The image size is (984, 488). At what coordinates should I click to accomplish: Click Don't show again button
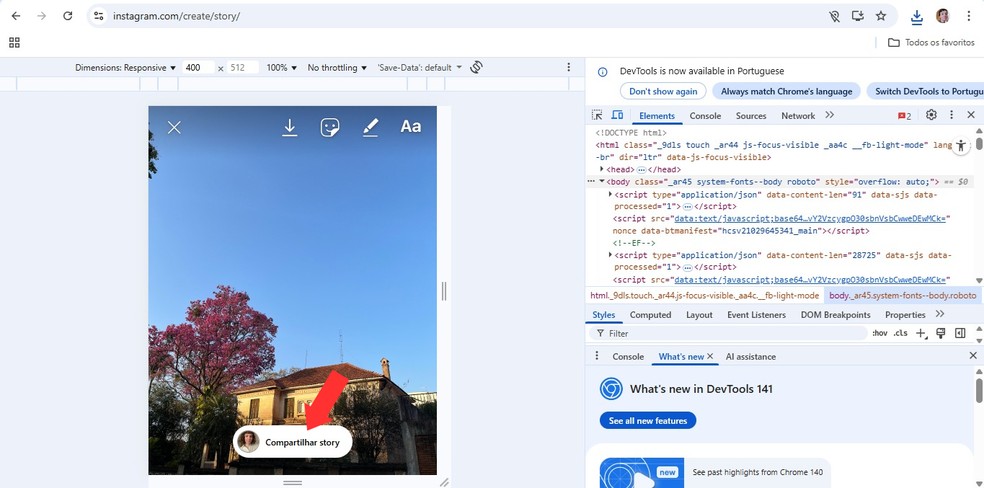(663, 92)
